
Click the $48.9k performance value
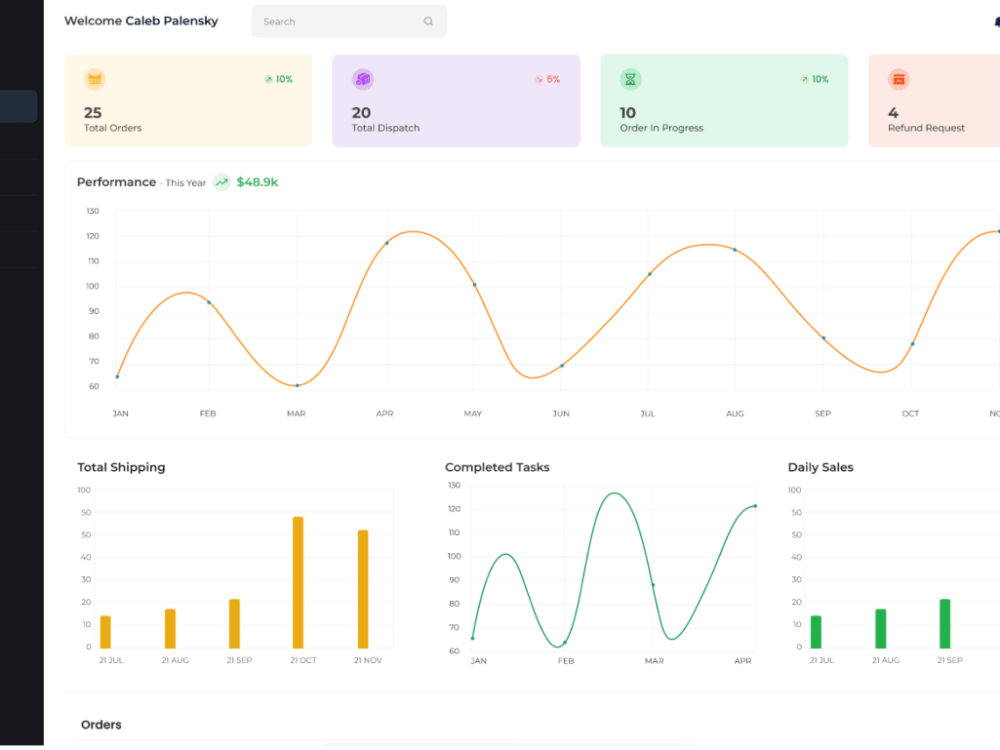coord(257,182)
